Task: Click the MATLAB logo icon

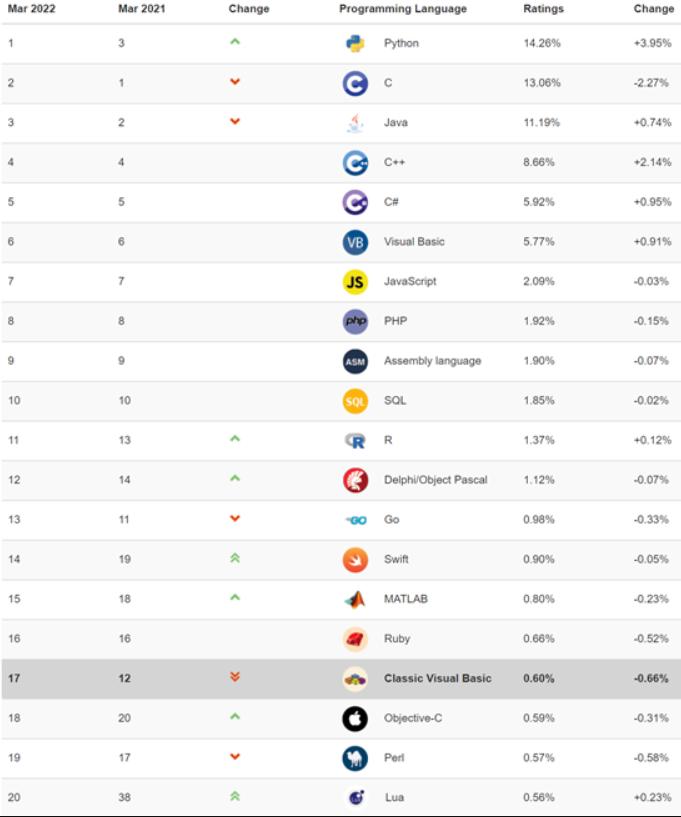Action: [x=355, y=599]
